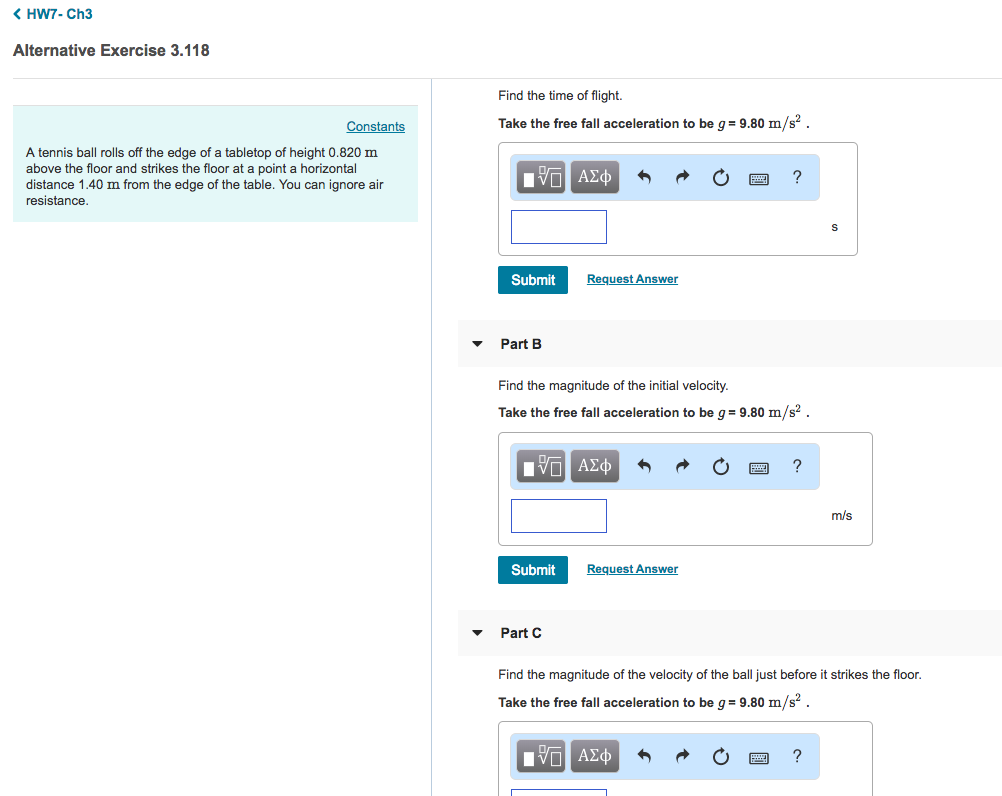The height and width of the screenshot is (796, 1002).
Task: Click the keyboard icon in Part A toolbar
Action: 758,177
